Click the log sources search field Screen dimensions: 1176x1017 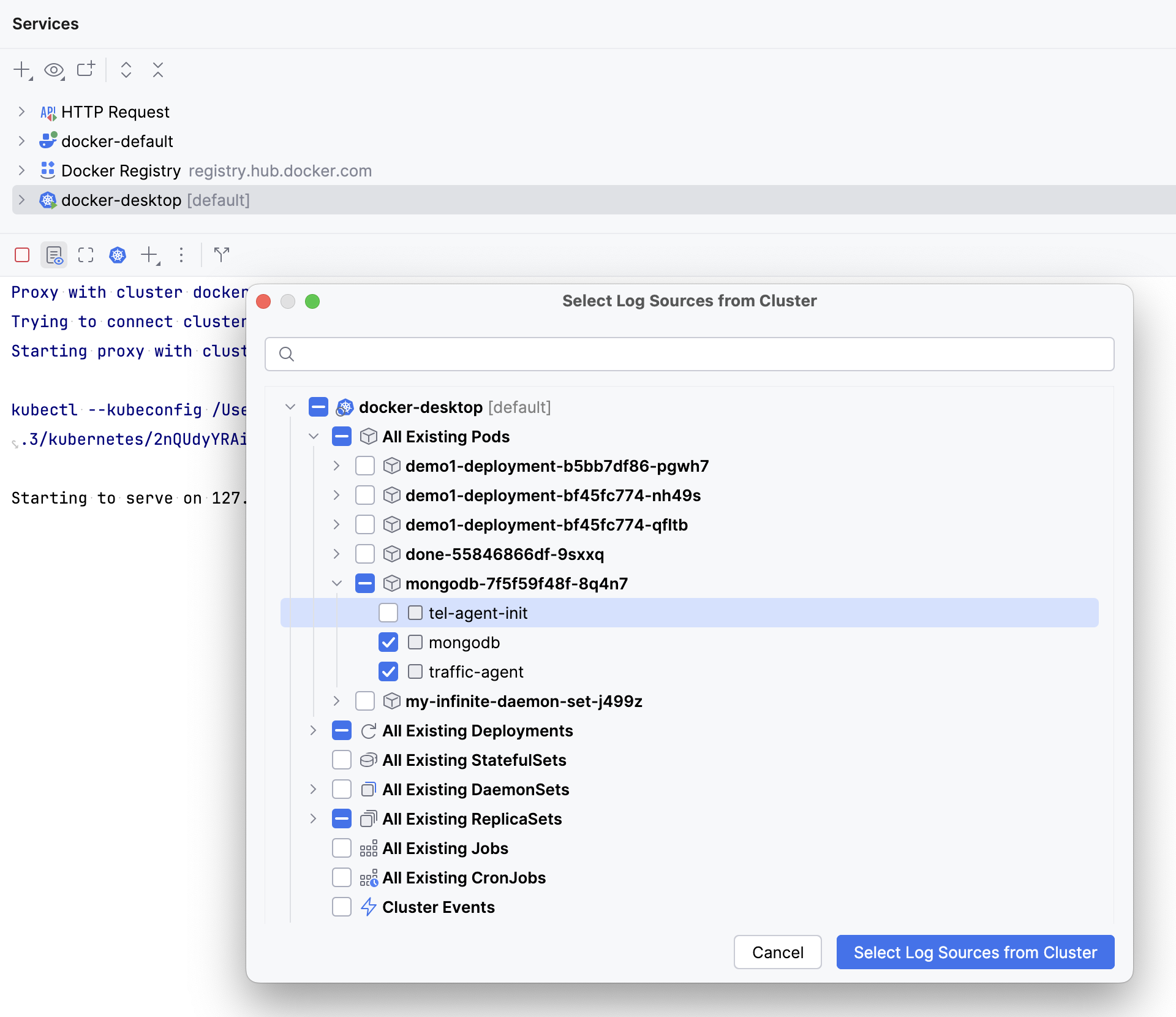[698, 354]
